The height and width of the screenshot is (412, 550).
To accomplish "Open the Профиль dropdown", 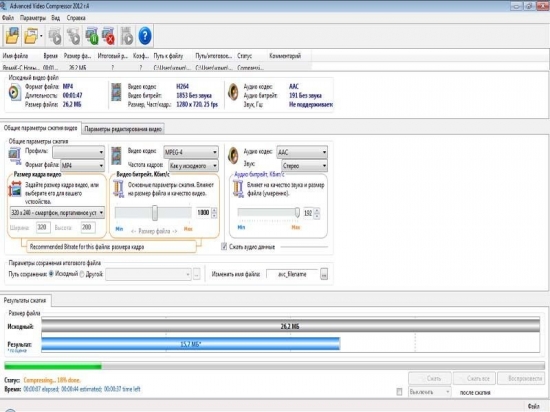I will [x=79, y=152].
